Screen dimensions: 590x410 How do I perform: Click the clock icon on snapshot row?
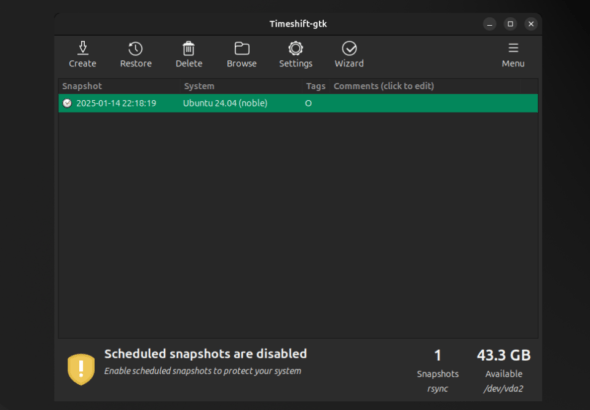[67, 103]
